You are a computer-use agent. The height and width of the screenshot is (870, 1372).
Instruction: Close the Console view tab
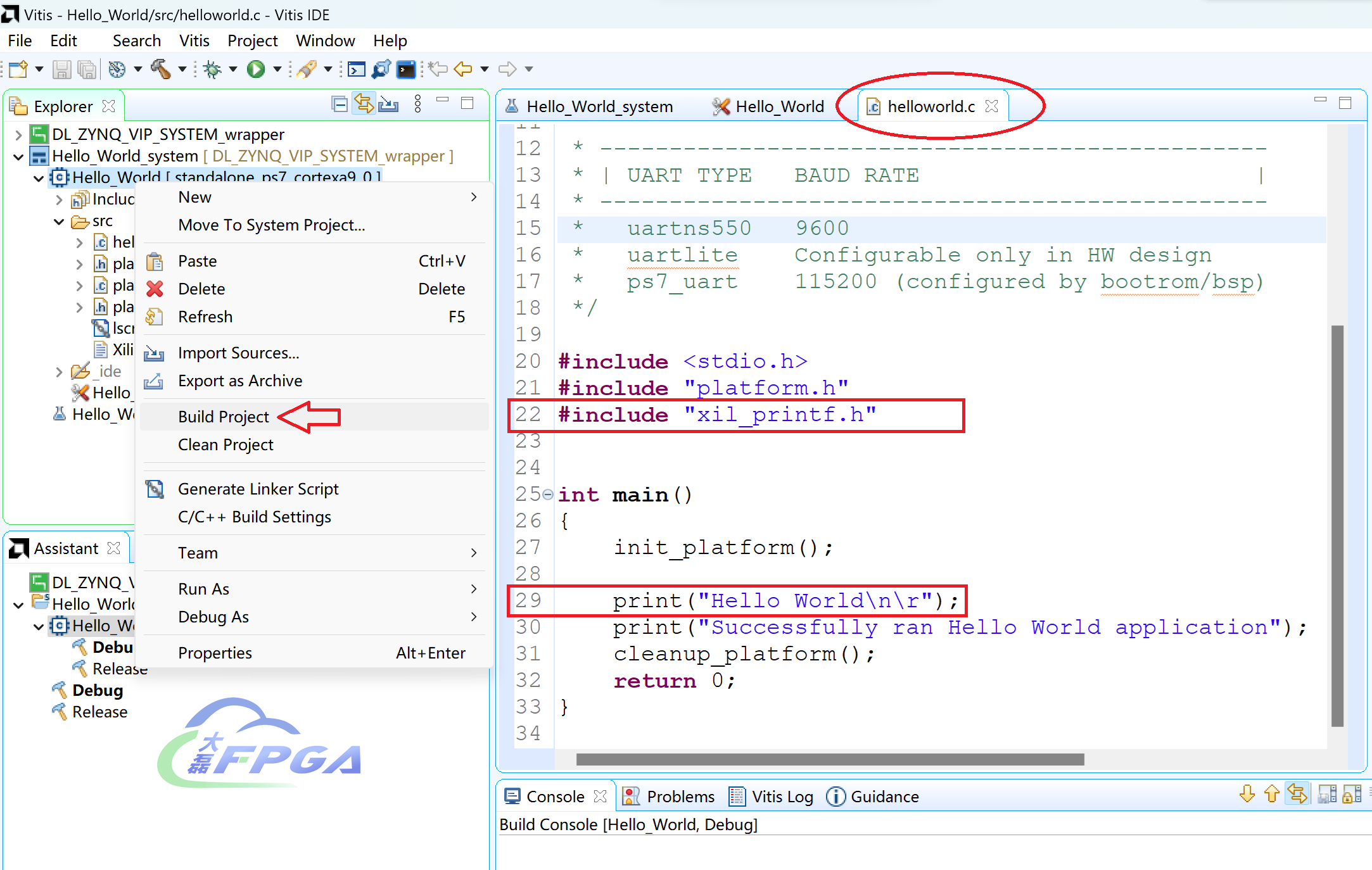600,797
